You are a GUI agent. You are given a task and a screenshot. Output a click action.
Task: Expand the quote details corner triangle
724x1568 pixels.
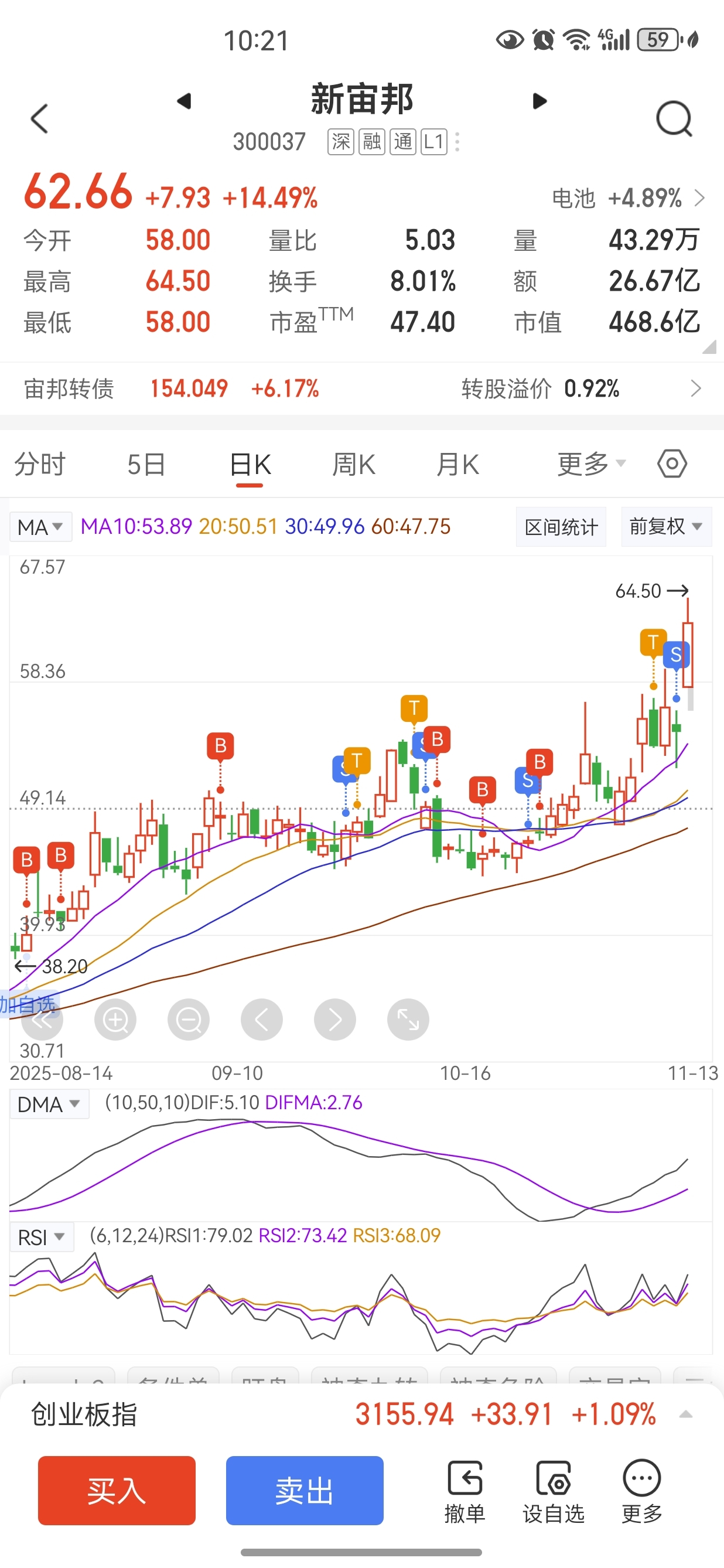709,346
